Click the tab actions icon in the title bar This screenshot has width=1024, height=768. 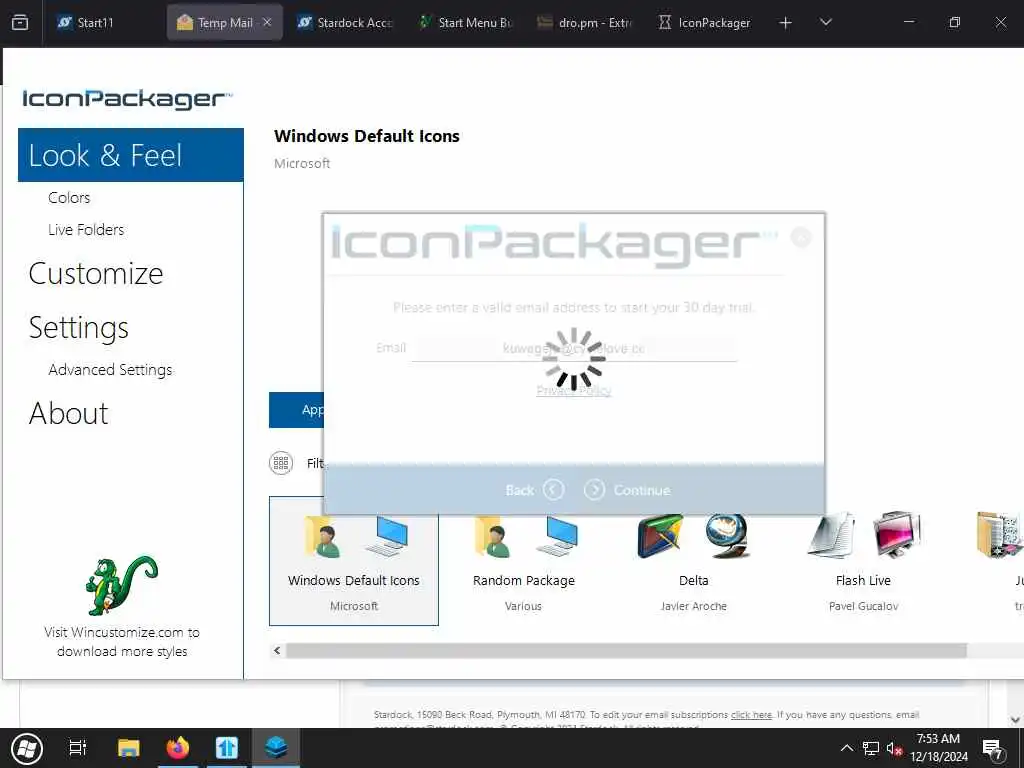pos(20,23)
